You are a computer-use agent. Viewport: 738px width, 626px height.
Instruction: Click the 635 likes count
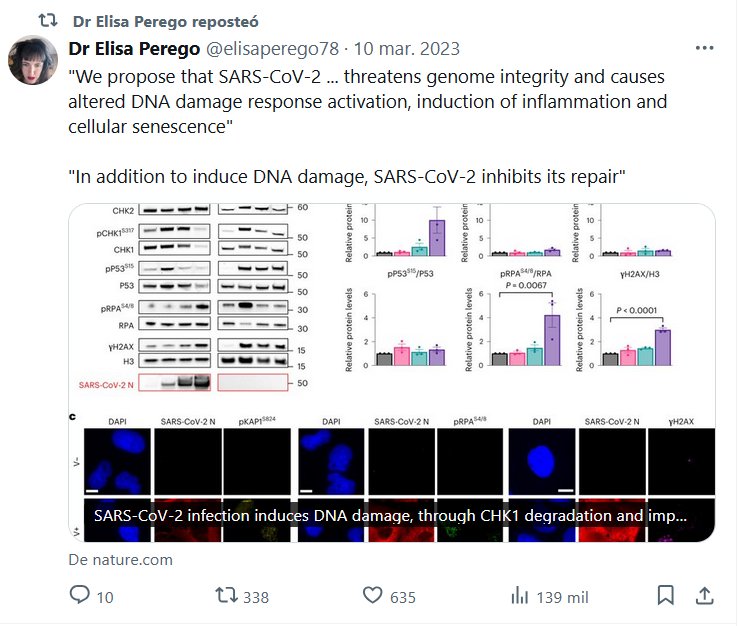pos(402,597)
